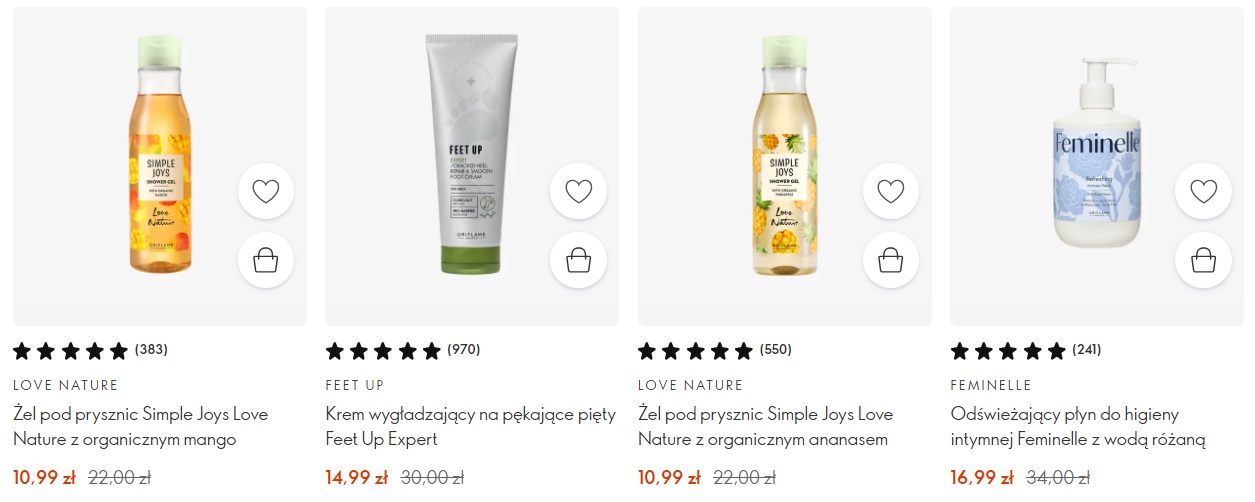Favorite the Feminelle intimate wash
This screenshot has width=1255, height=502.
(x=1204, y=191)
